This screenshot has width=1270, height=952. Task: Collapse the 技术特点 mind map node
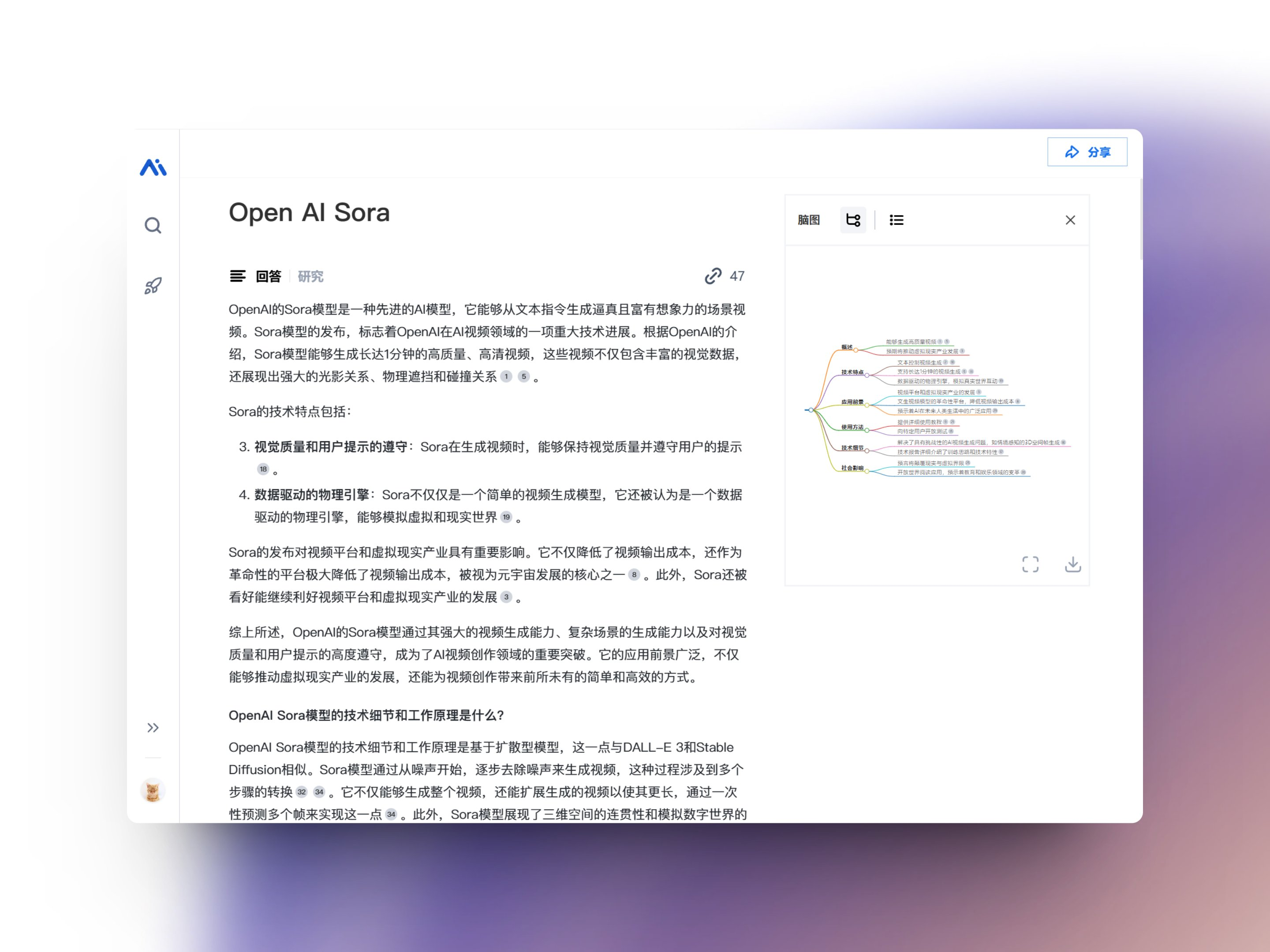[867, 375]
